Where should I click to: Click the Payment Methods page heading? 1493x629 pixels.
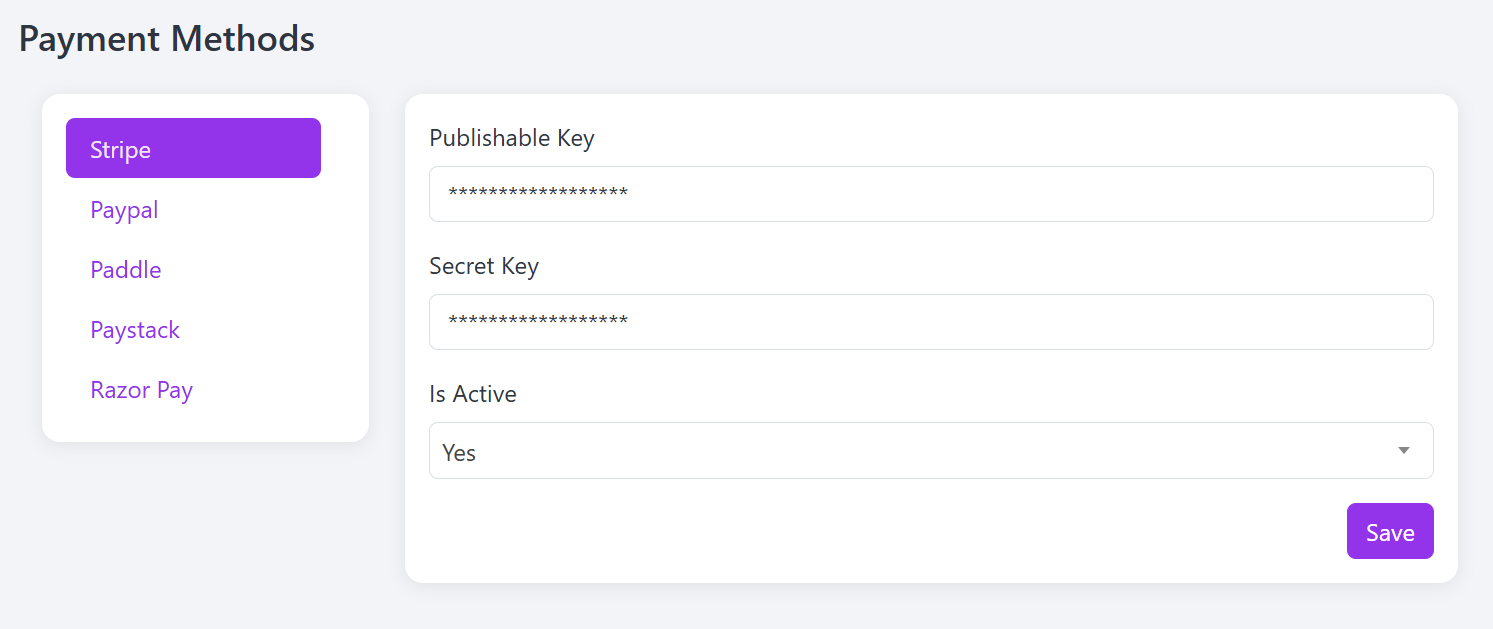167,39
